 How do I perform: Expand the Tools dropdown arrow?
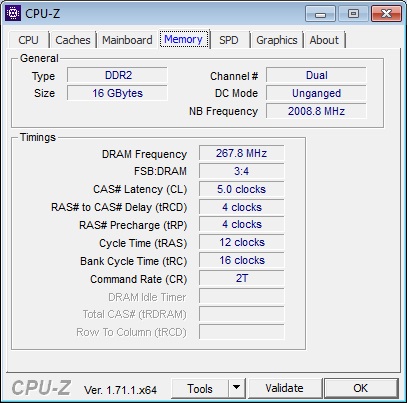click(237, 388)
